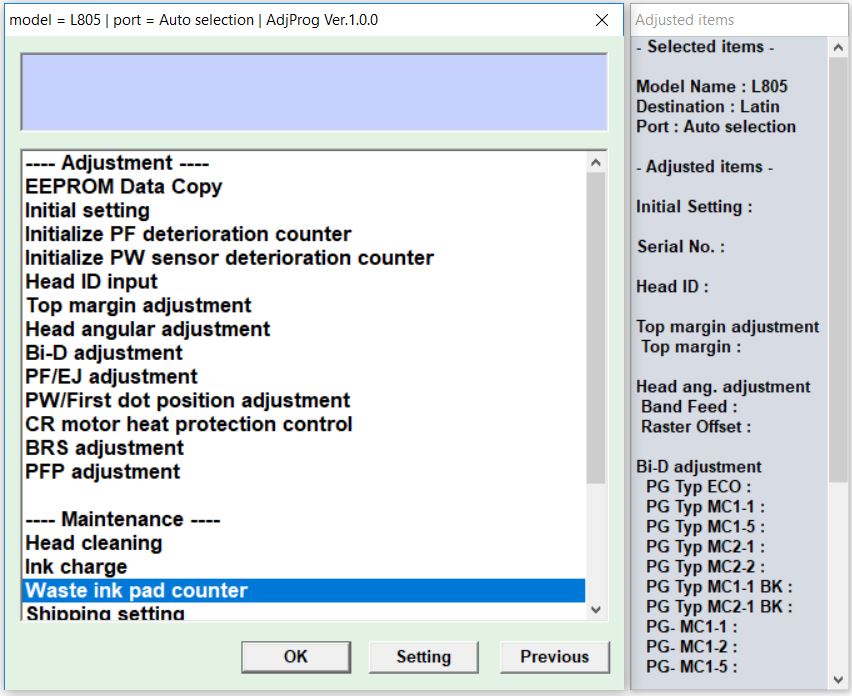Click Adjusted items panel scroll up arrow

click(838, 48)
